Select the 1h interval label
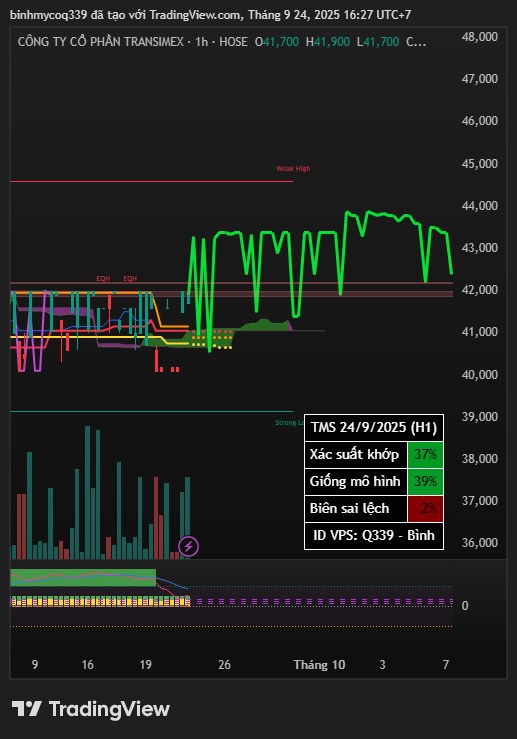Image resolution: width=517 pixels, height=739 pixels. click(202, 42)
